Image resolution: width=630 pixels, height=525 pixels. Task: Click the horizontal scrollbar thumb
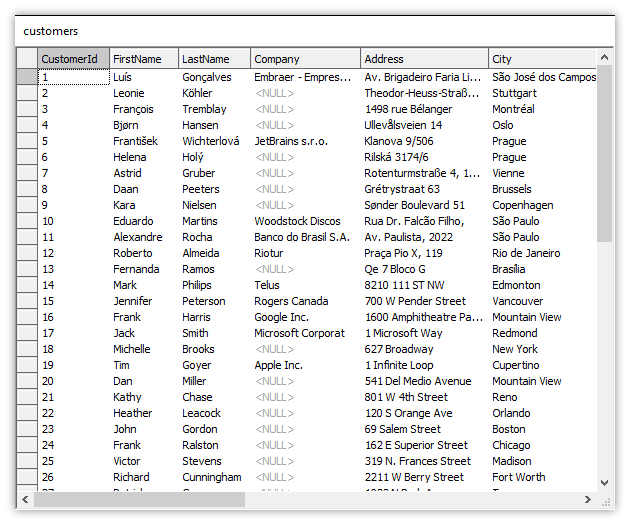click(139, 499)
